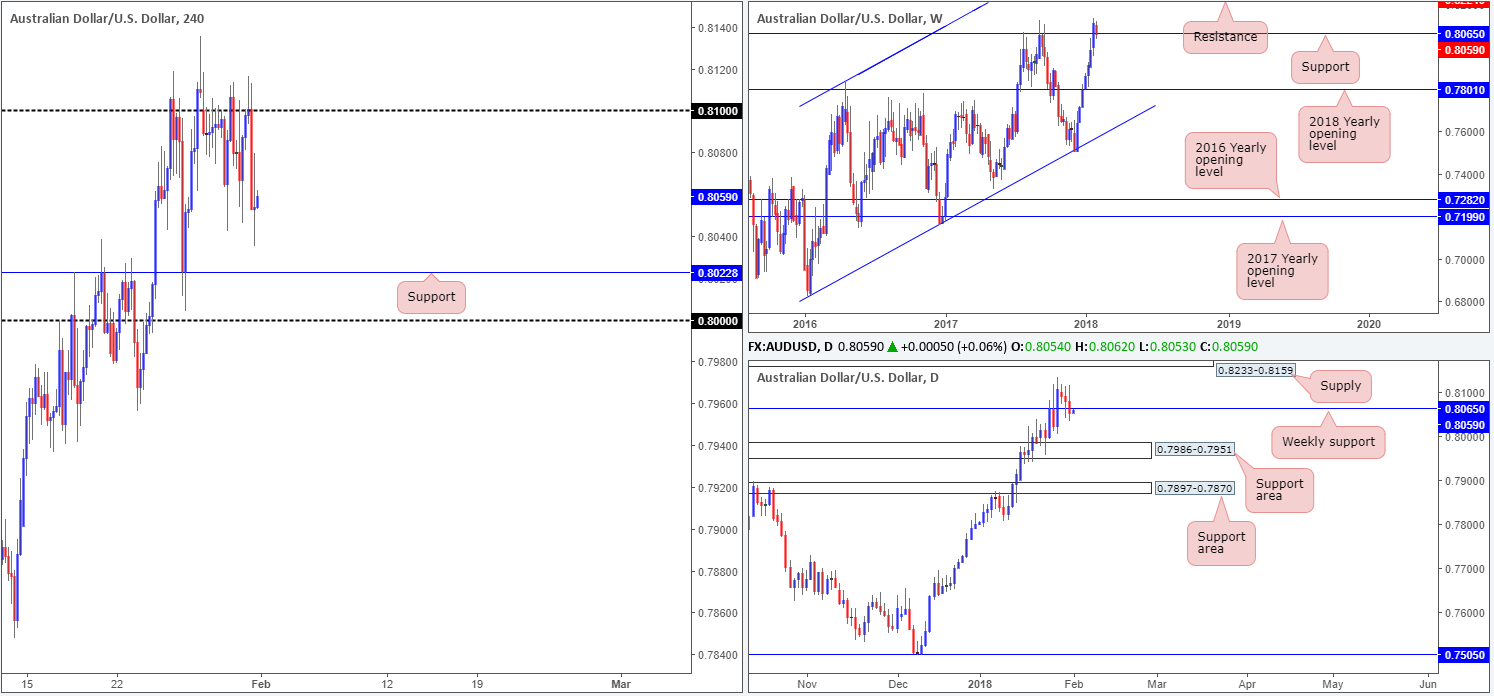This screenshot has width=1494, height=696.
Task: Click the 0.79000 axis value on the daily chart
Action: [1467, 481]
